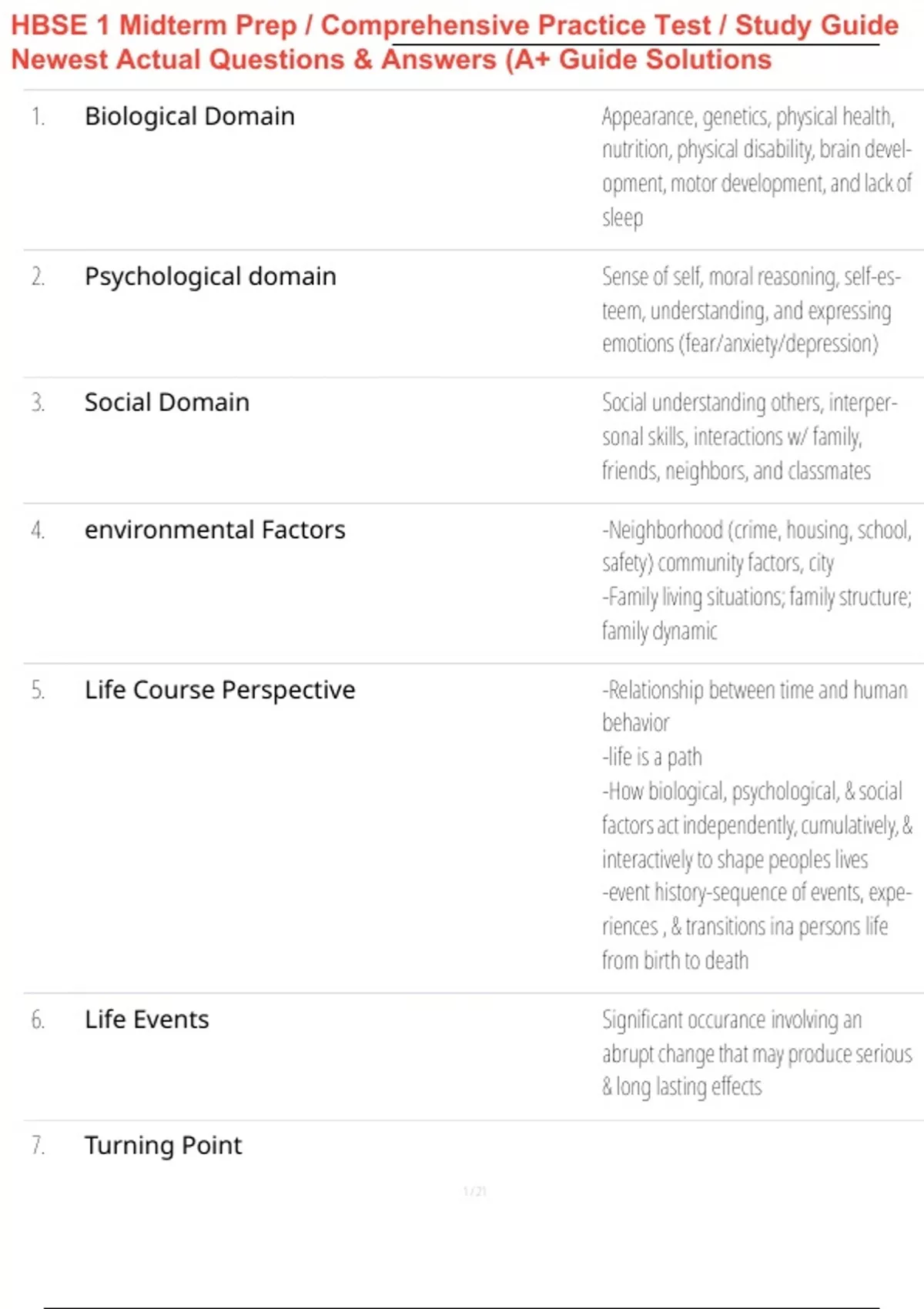Click the number 7 row marker
This screenshot has height=1309, width=924.
click(38, 1146)
